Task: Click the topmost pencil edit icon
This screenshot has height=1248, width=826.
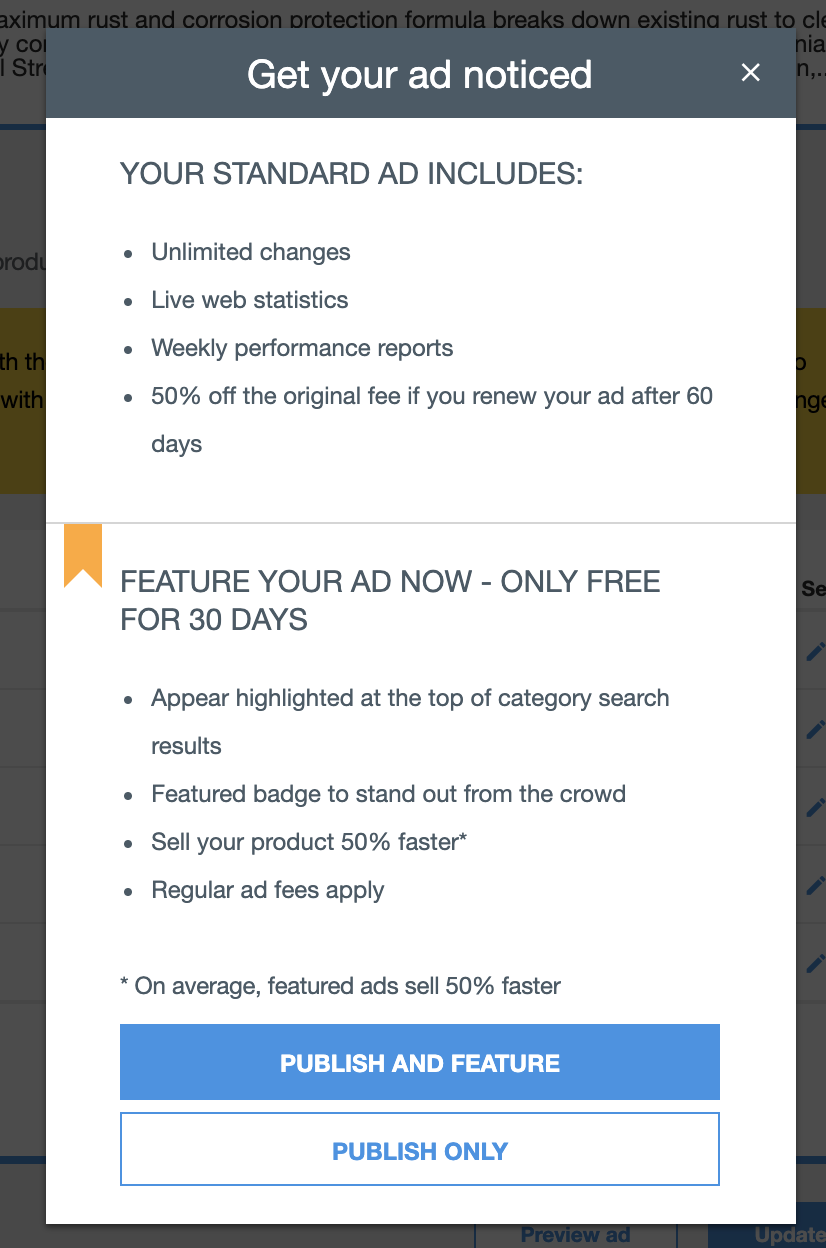Action: tap(815, 651)
